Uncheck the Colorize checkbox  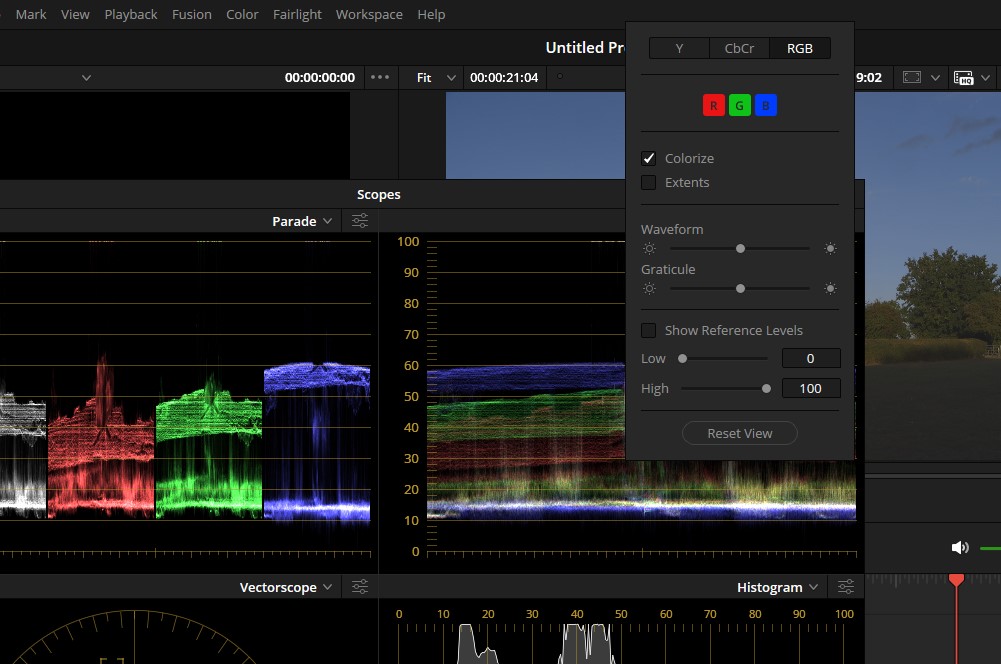click(649, 158)
